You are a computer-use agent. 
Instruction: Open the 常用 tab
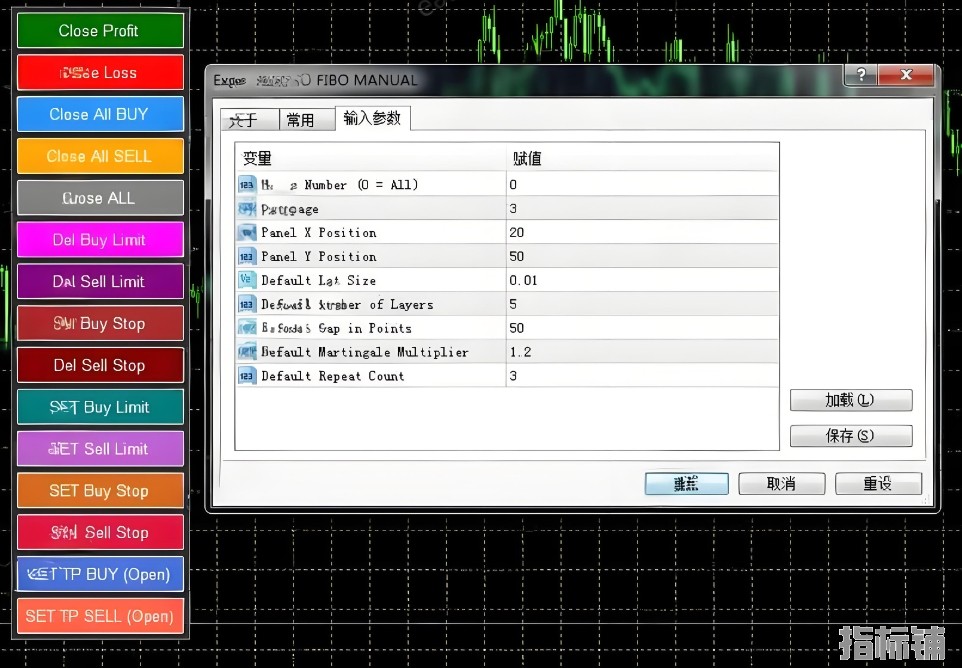coord(300,120)
